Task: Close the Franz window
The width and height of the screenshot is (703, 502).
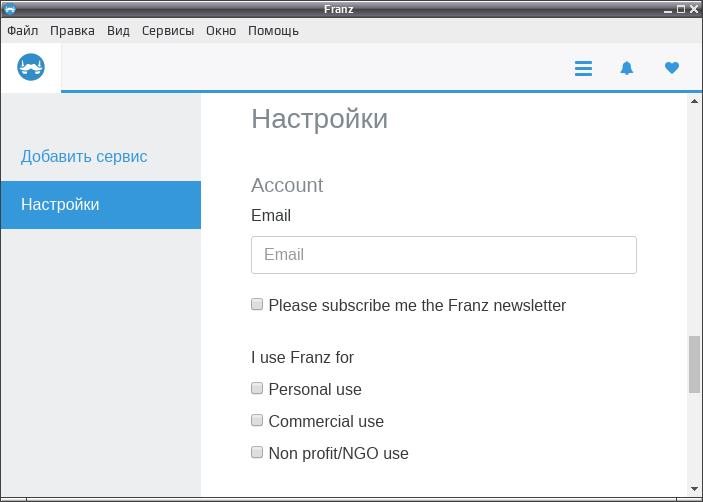Action: pos(694,9)
